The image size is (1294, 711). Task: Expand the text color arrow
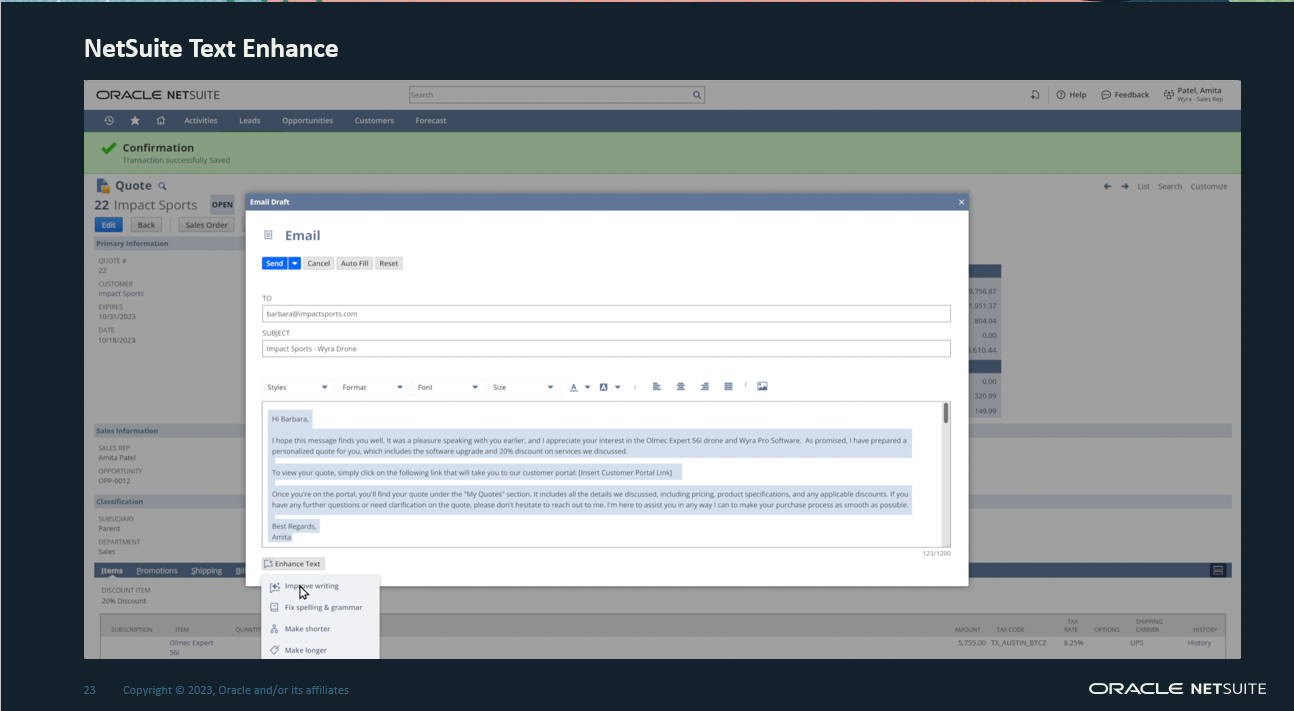pyautogui.click(x=588, y=387)
